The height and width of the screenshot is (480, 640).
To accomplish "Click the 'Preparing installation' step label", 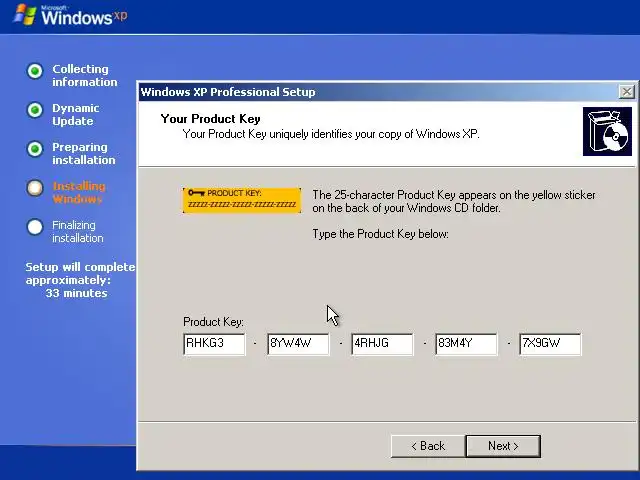I will pyautogui.click(x=84, y=153).
